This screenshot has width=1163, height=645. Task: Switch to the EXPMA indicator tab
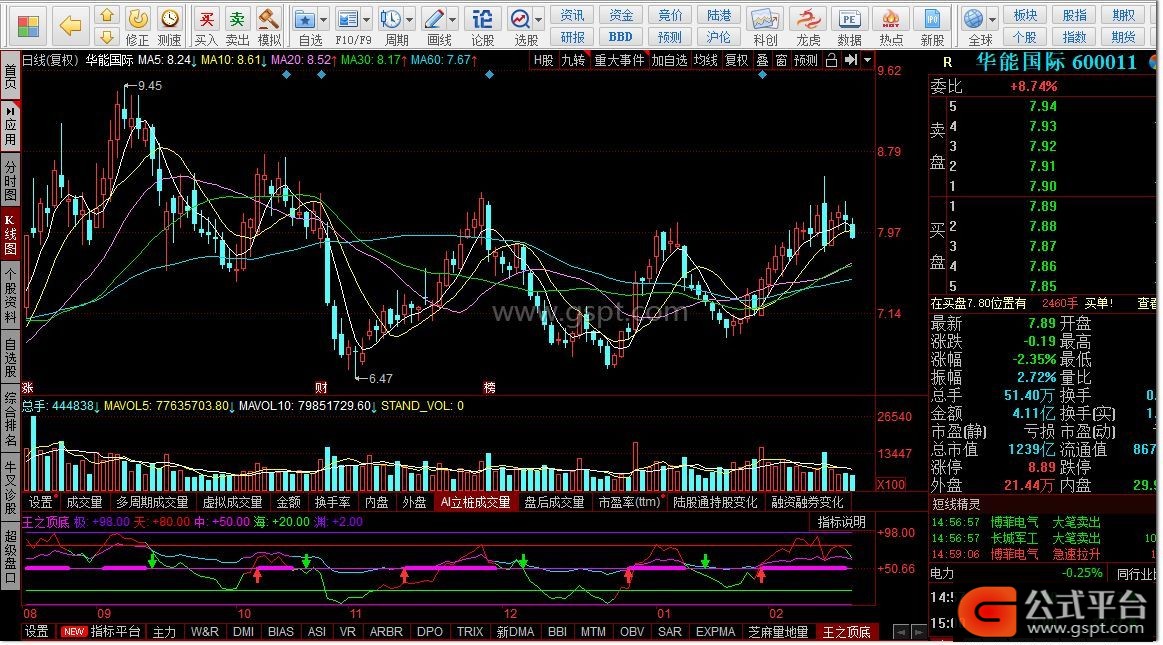tap(715, 632)
